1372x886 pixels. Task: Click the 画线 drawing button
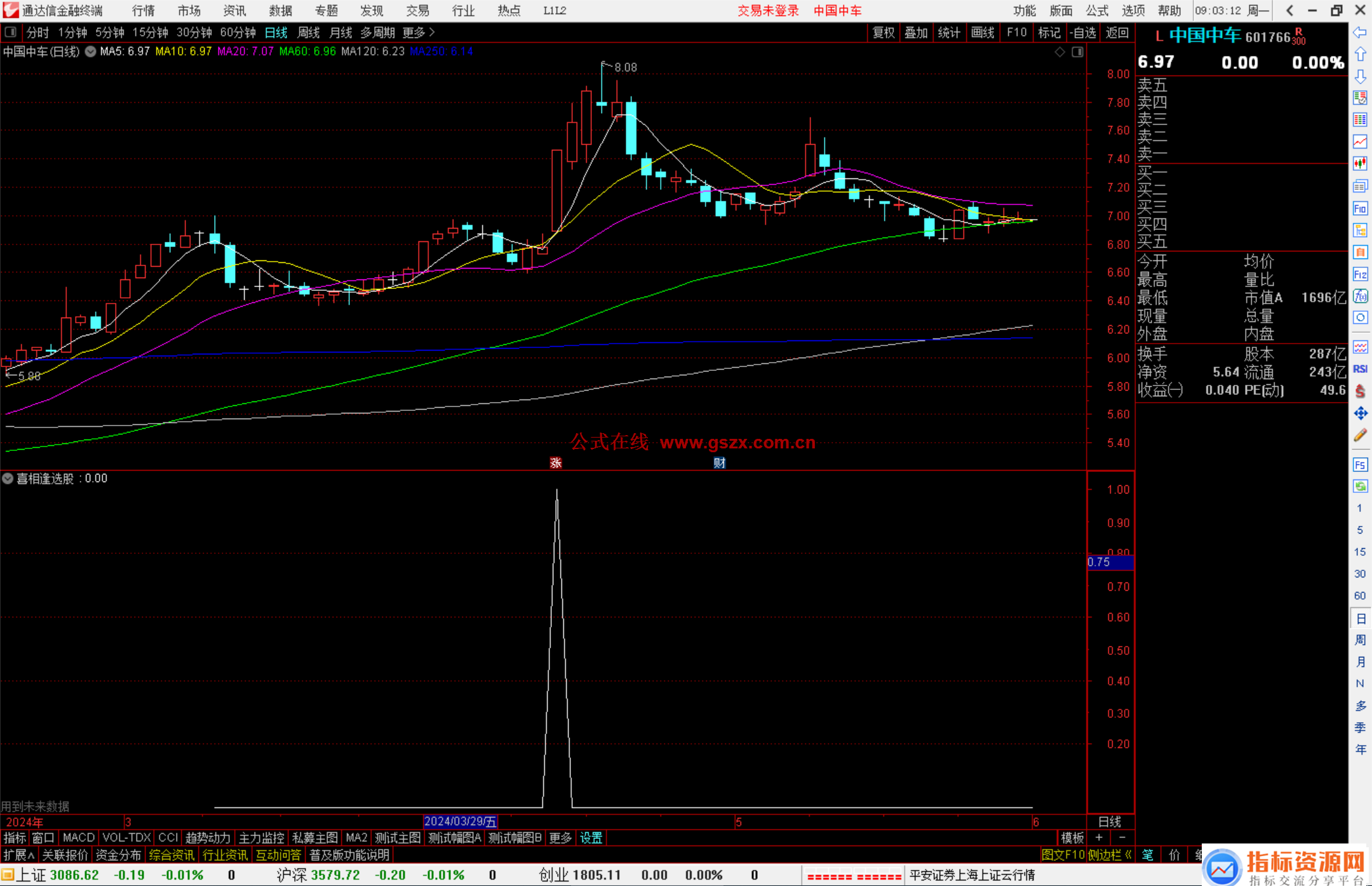pyautogui.click(x=983, y=32)
